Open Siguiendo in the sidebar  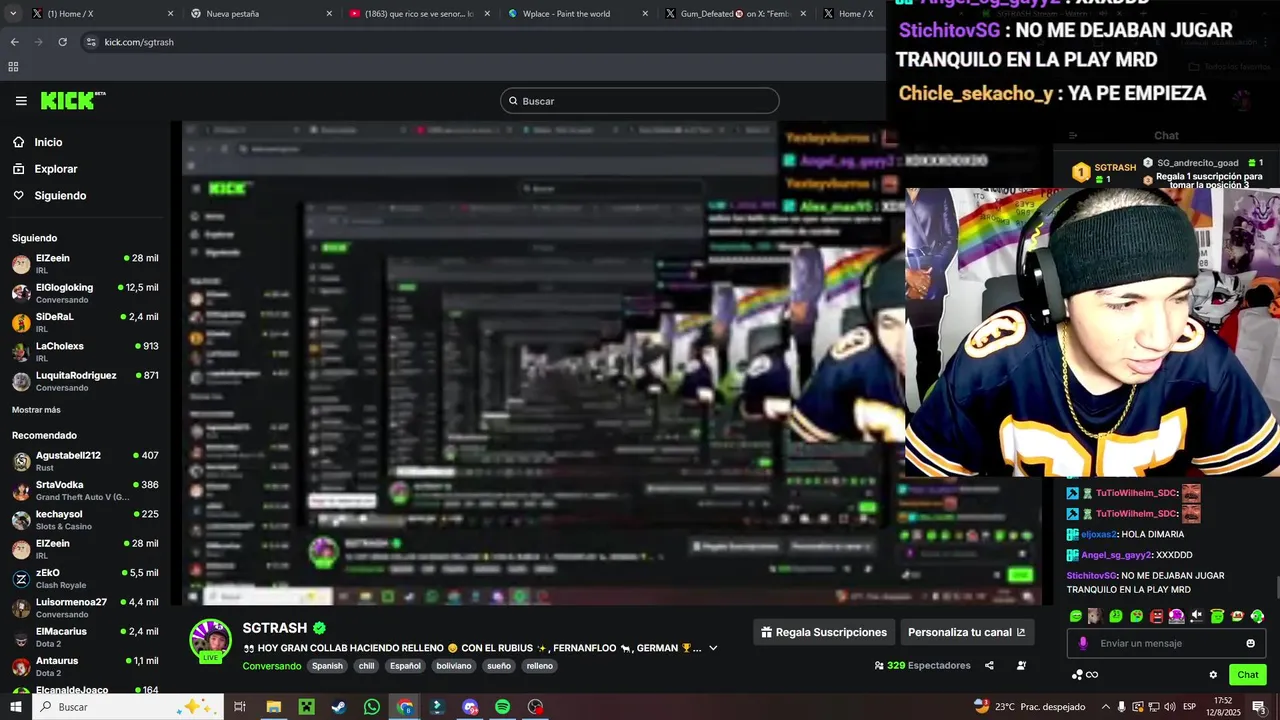tap(60, 196)
